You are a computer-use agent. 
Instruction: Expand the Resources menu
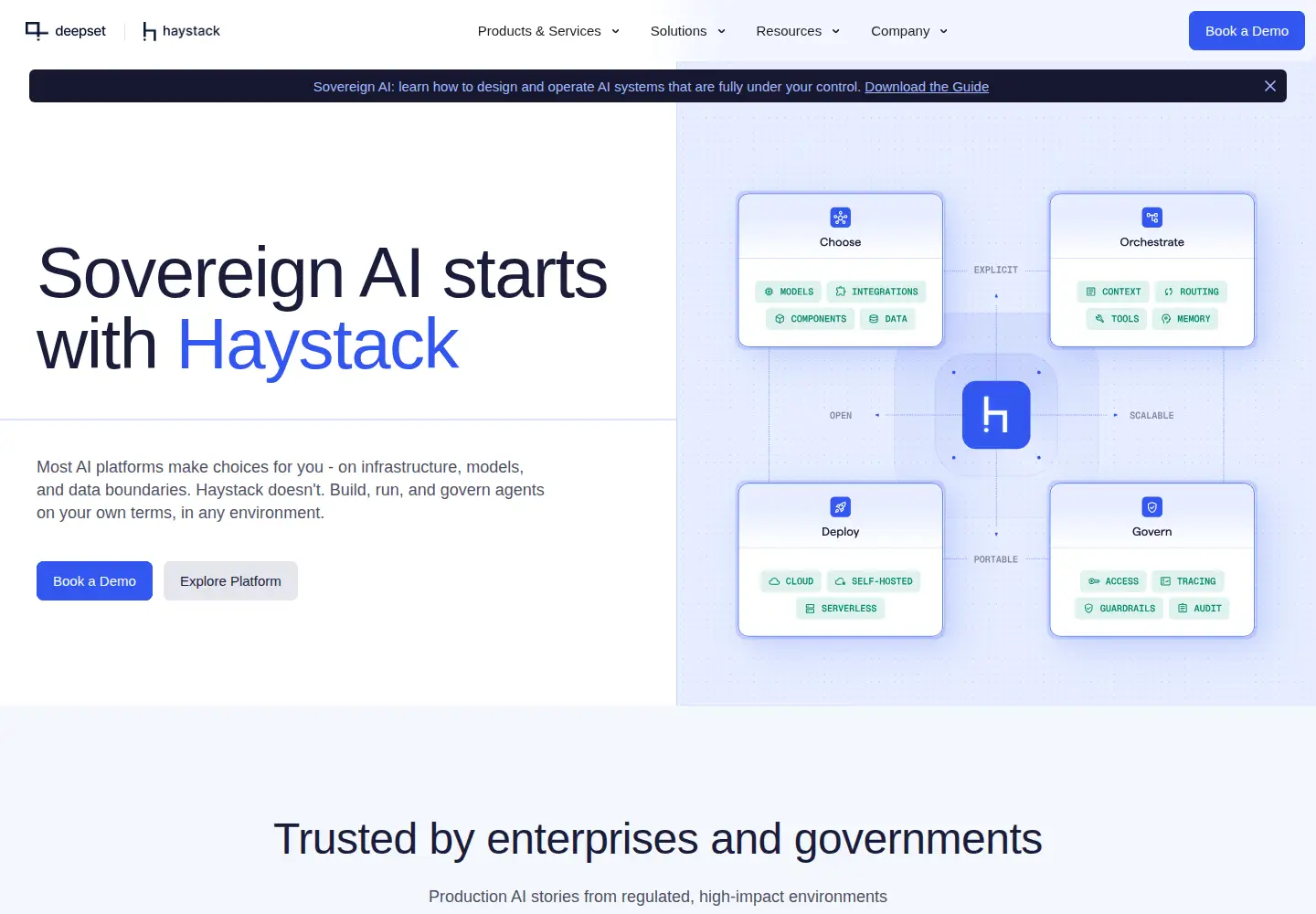798,31
